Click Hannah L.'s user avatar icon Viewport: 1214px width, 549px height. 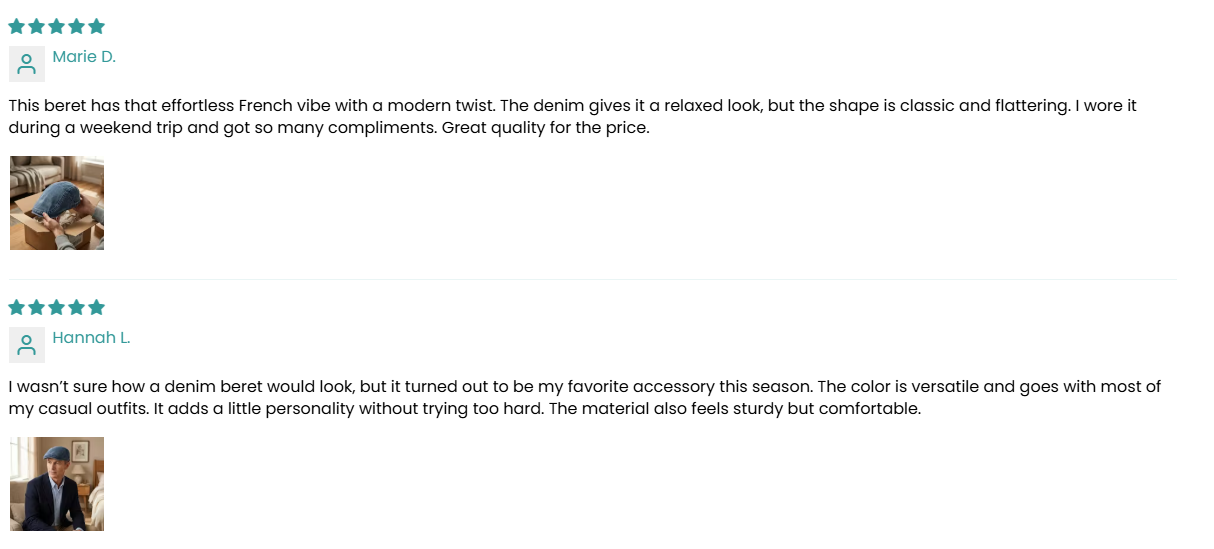tap(27, 345)
